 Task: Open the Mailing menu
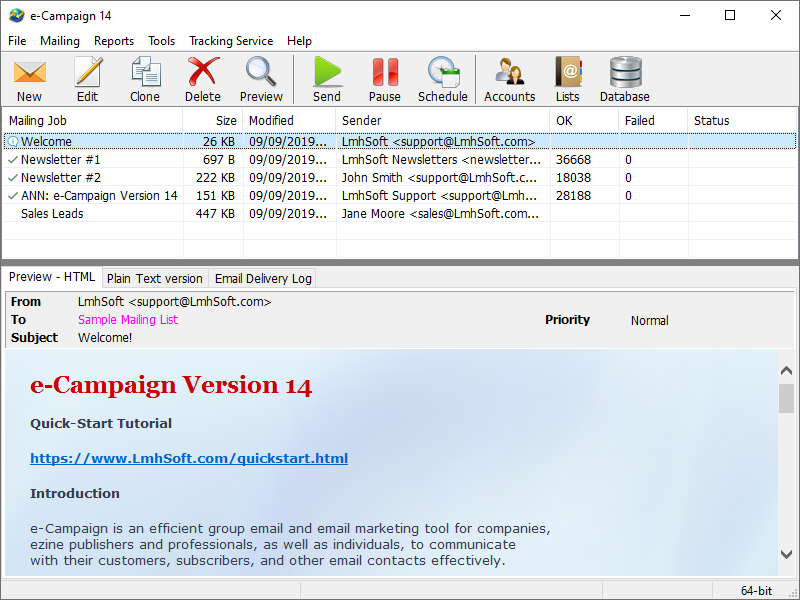60,41
